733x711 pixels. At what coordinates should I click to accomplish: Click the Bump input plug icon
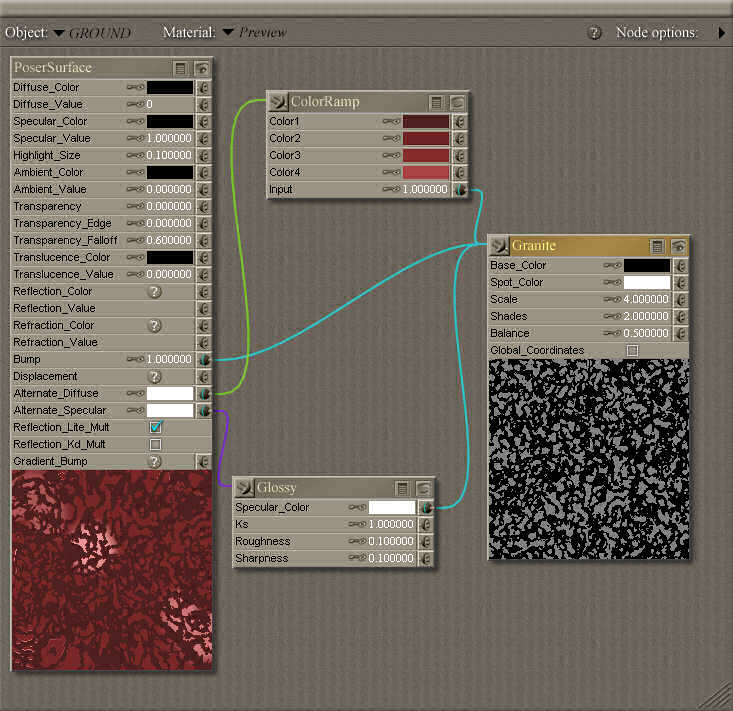(204, 360)
